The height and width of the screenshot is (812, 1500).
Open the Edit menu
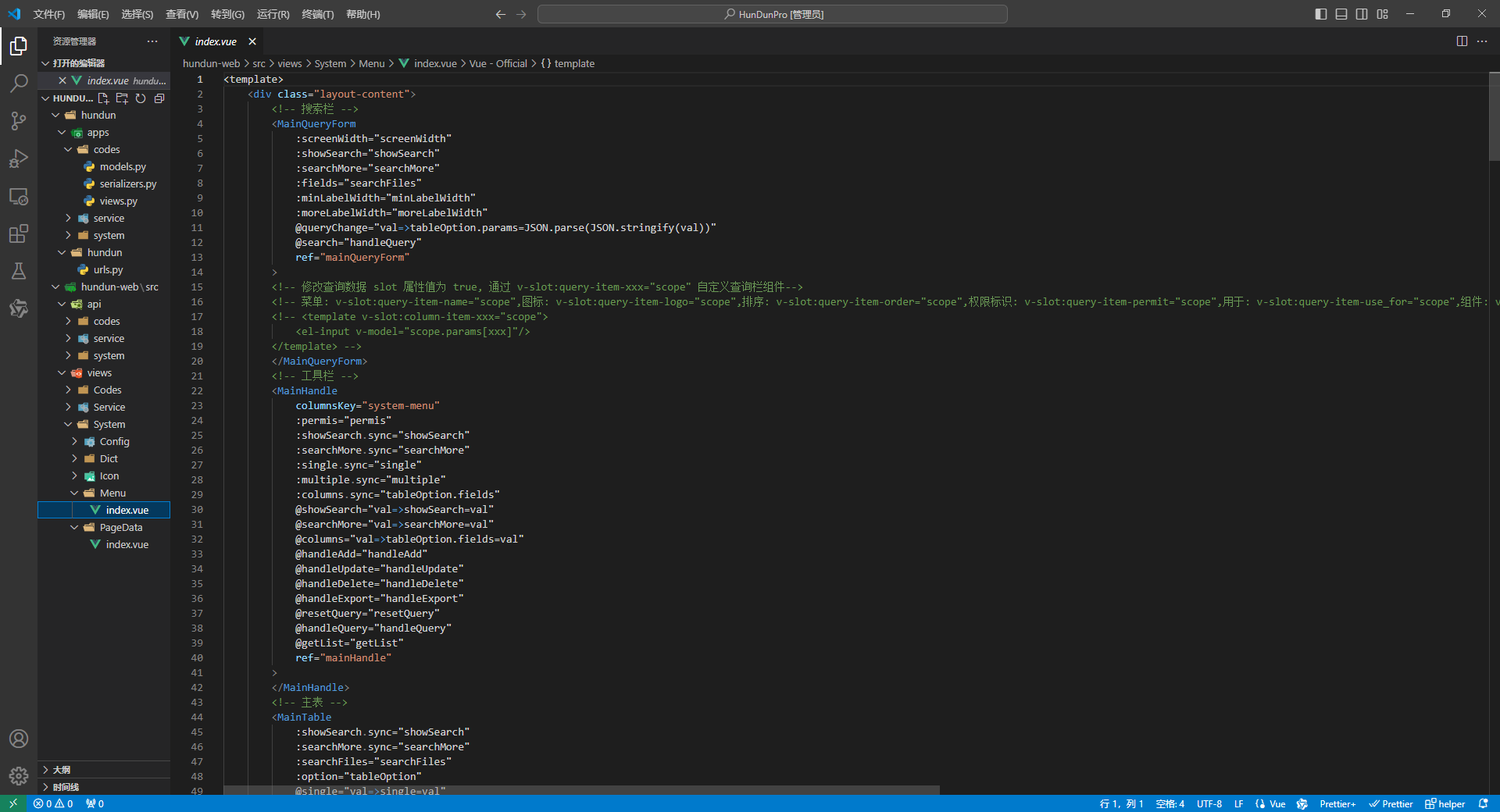click(x=93, y=14)
